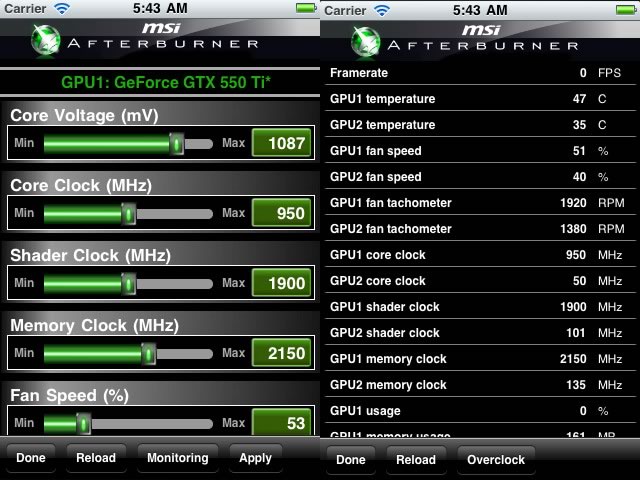
Task: Tap Done on the overclock screen
Action: (x=31, y=458)
